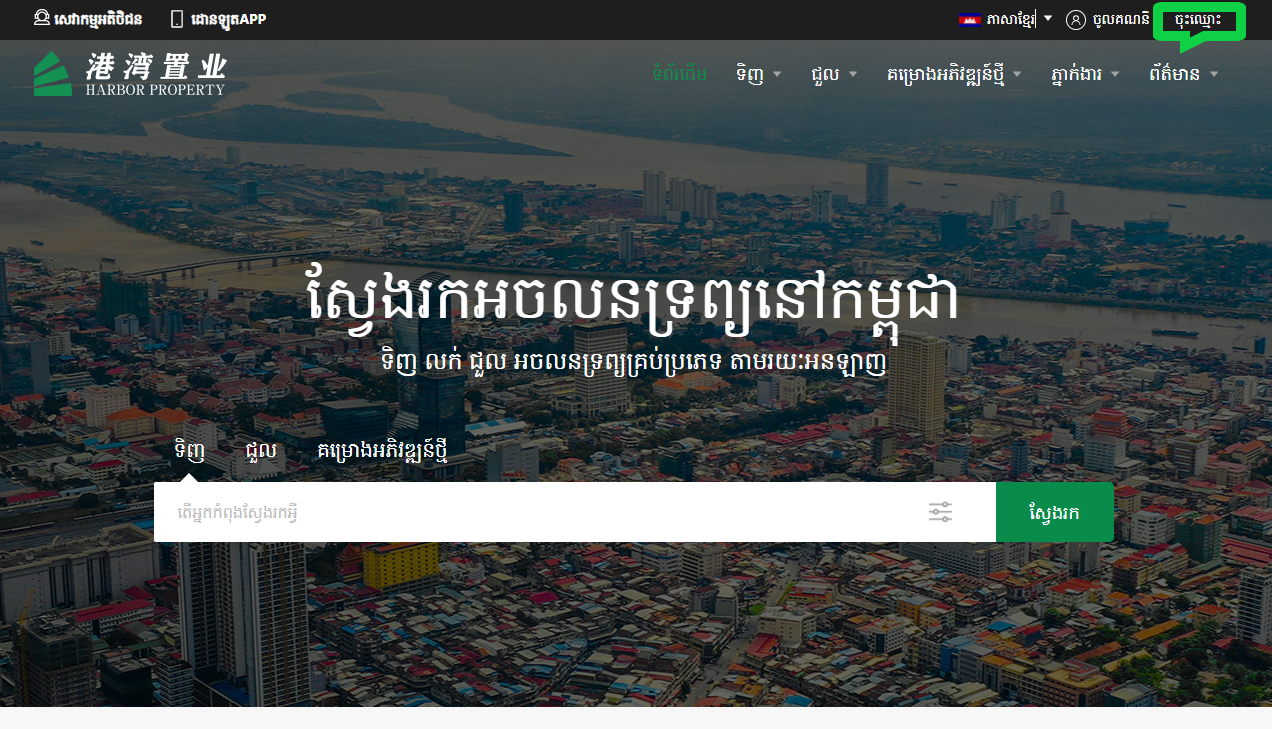Image resolution: width=1272 pixels, height=729 pixels.
Task: Select គម្រោងអភិវឌ្ឍន៍ថ្មី tab above the search box
Action: 382,451
